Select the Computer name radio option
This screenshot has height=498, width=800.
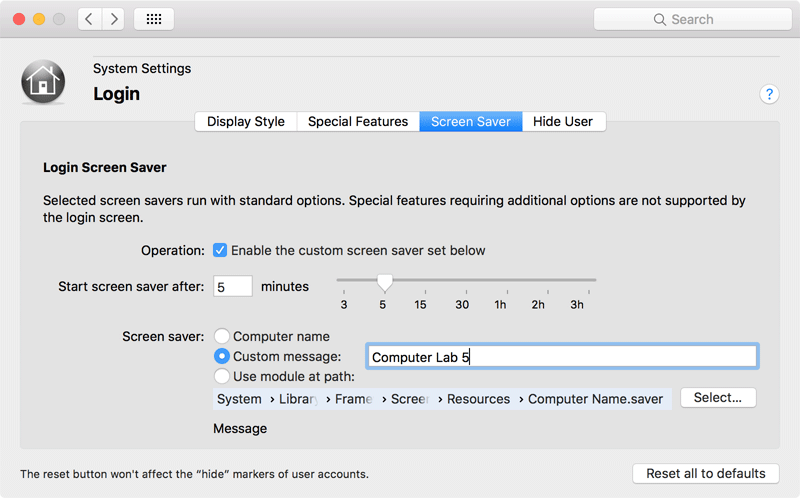[221, 336]
